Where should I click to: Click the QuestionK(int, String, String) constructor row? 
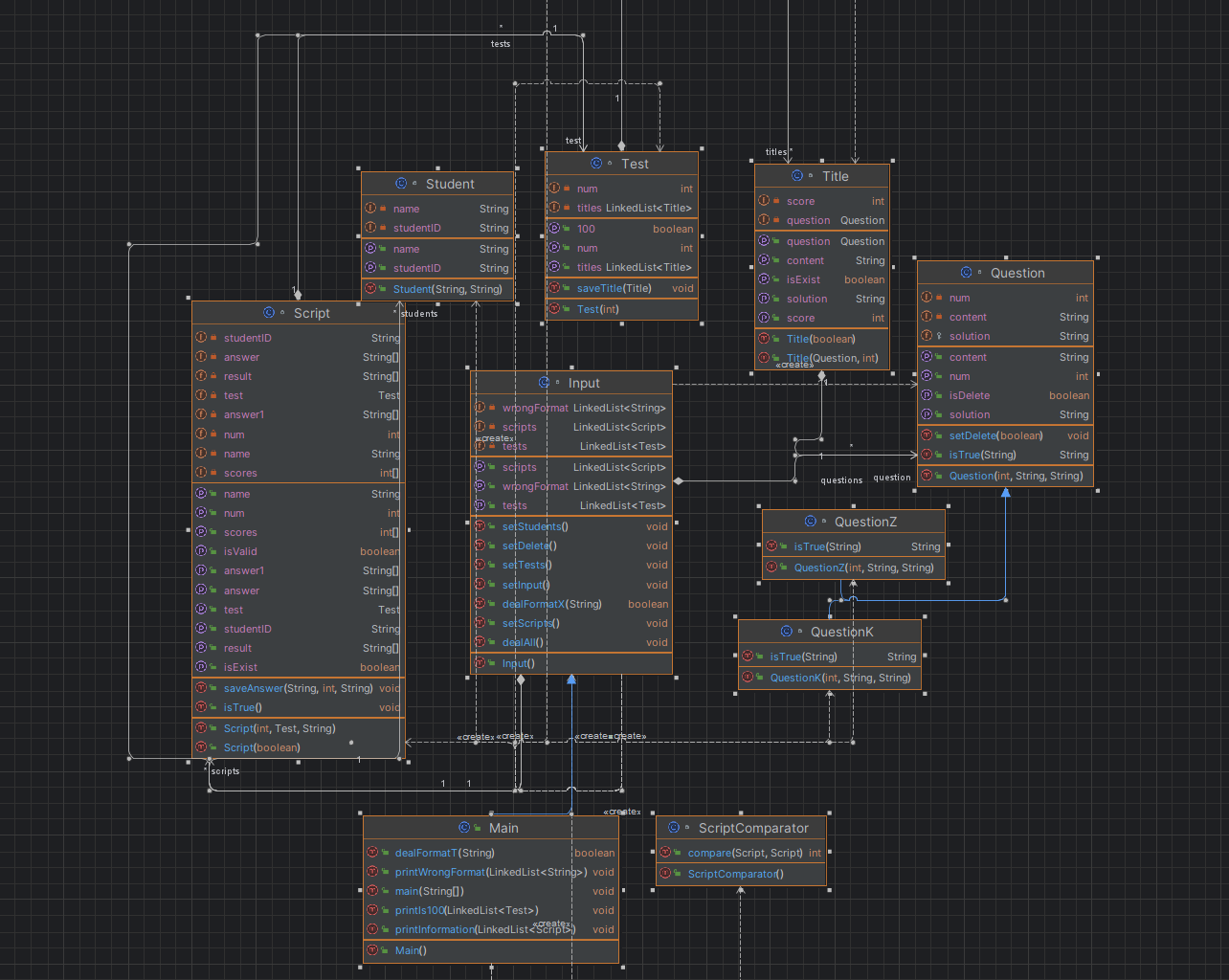point(830,678)
